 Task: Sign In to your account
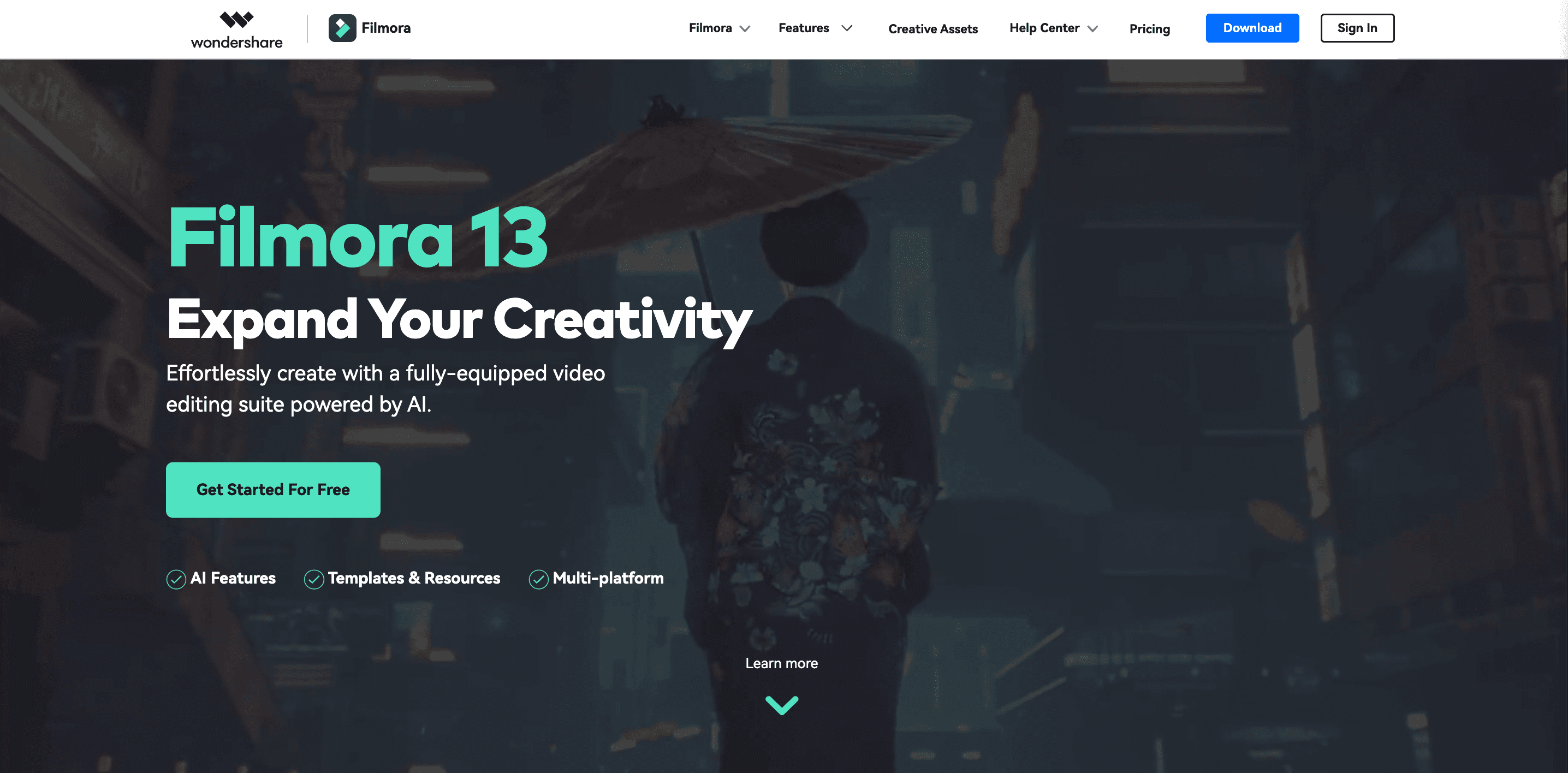point(1357,27)
